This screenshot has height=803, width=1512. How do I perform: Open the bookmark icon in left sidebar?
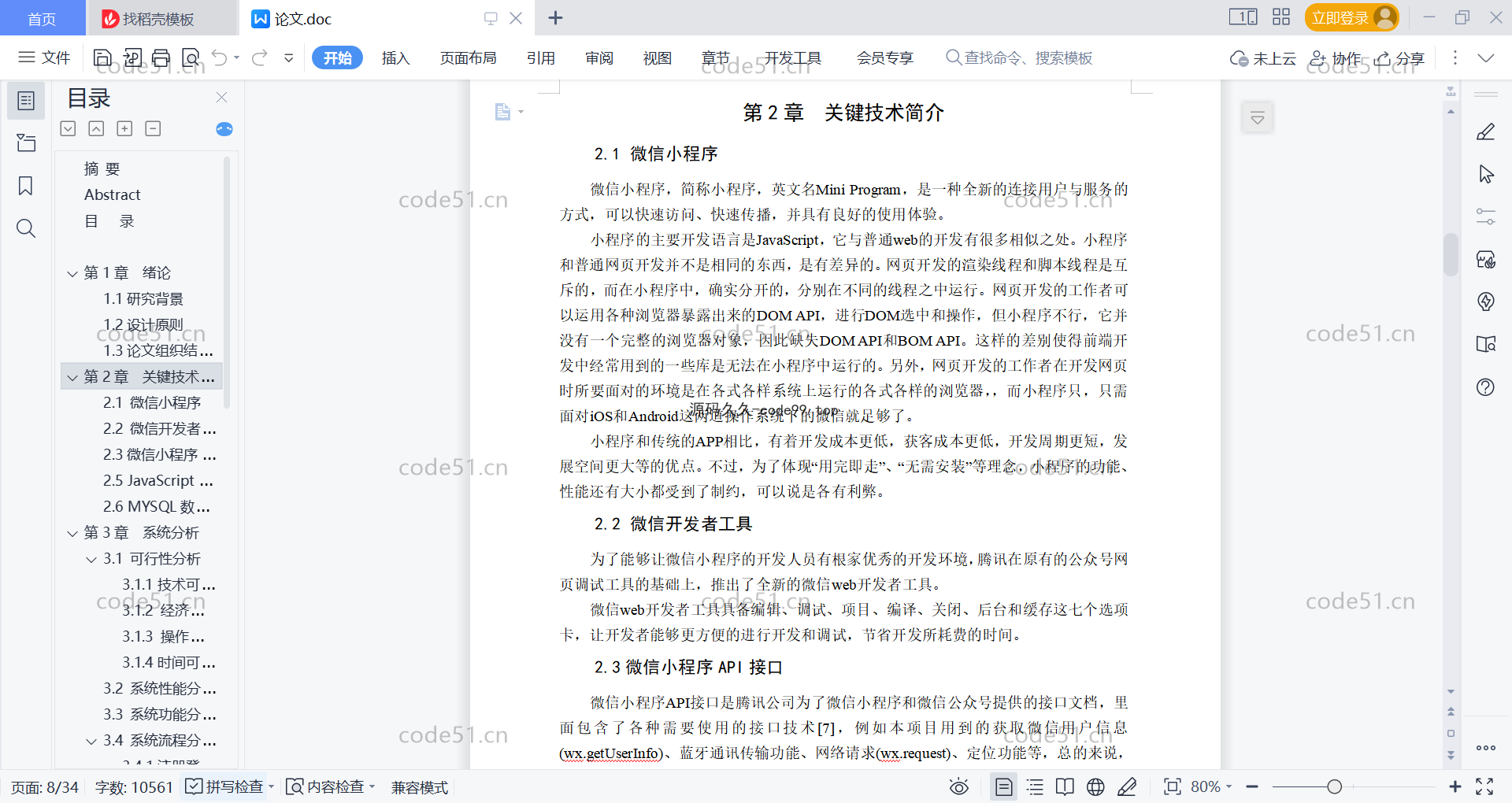(x=26, y=186)
